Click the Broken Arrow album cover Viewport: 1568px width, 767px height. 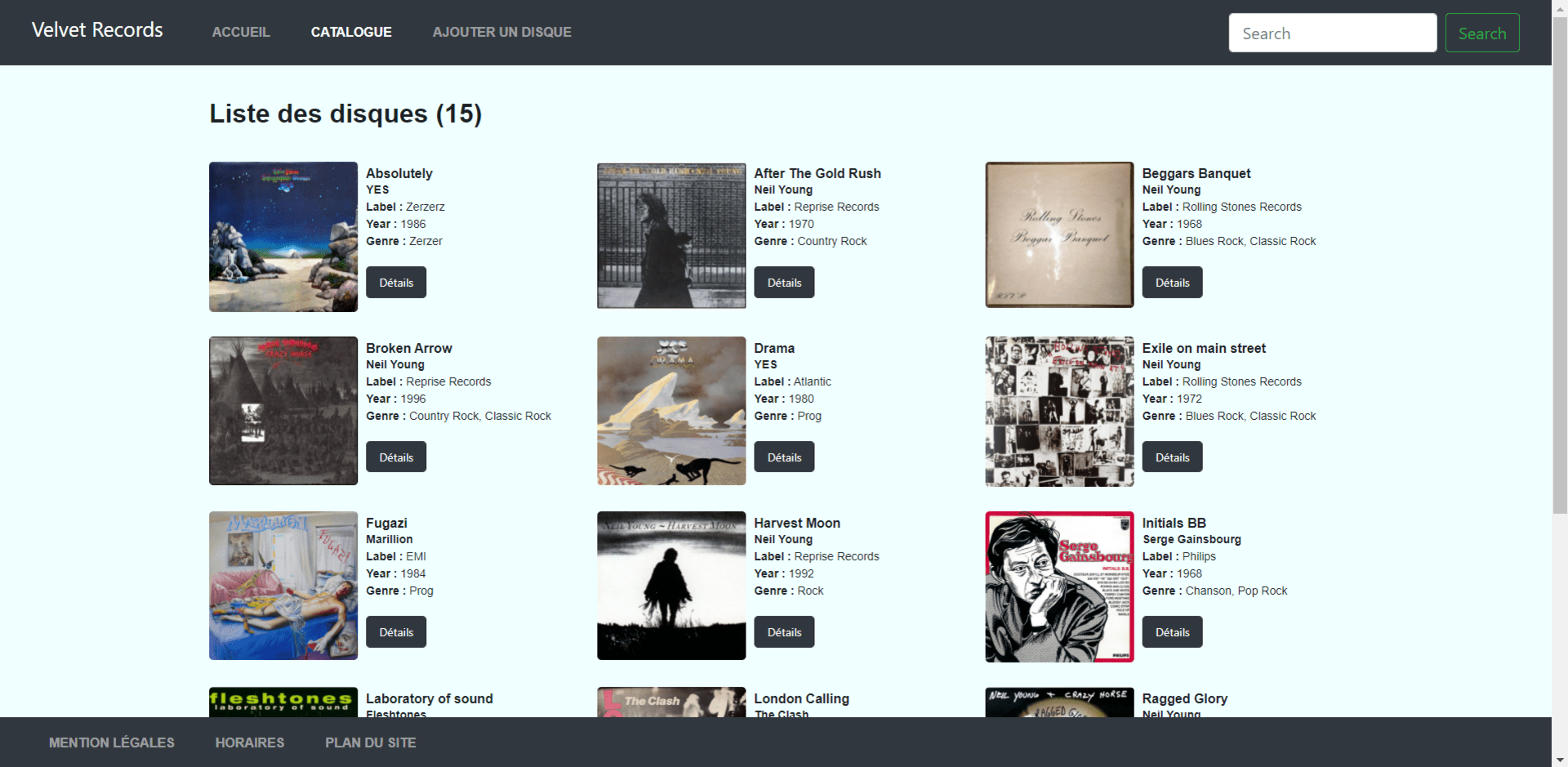283,411
